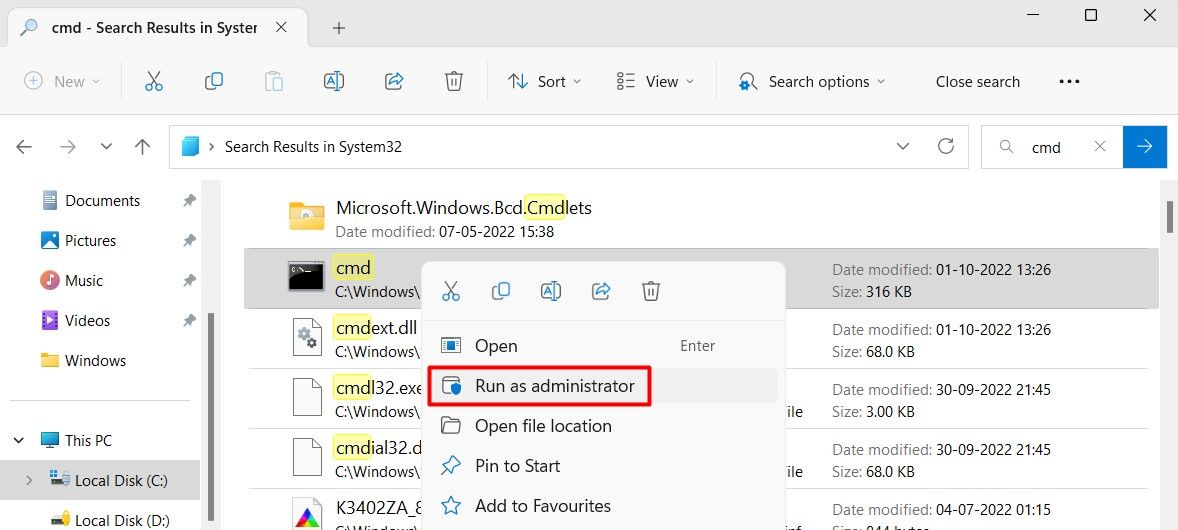Collapse the This PC tree node

click(x=20, y=441)
